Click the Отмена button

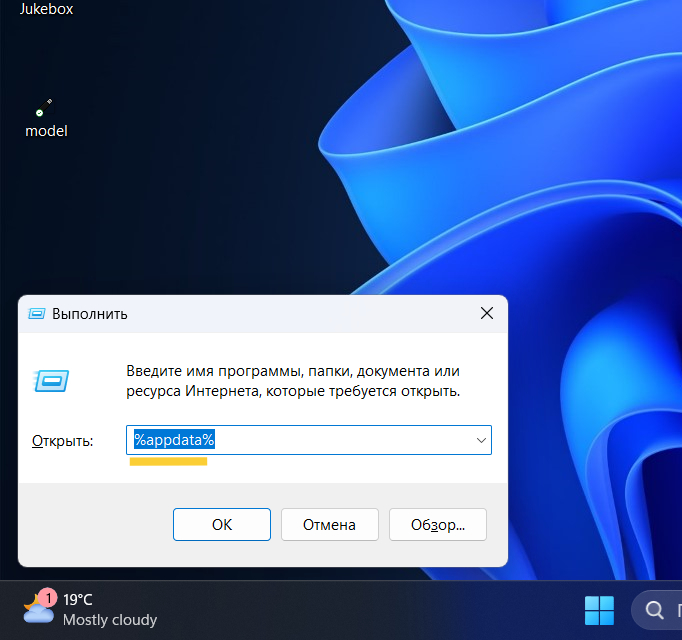330,525
